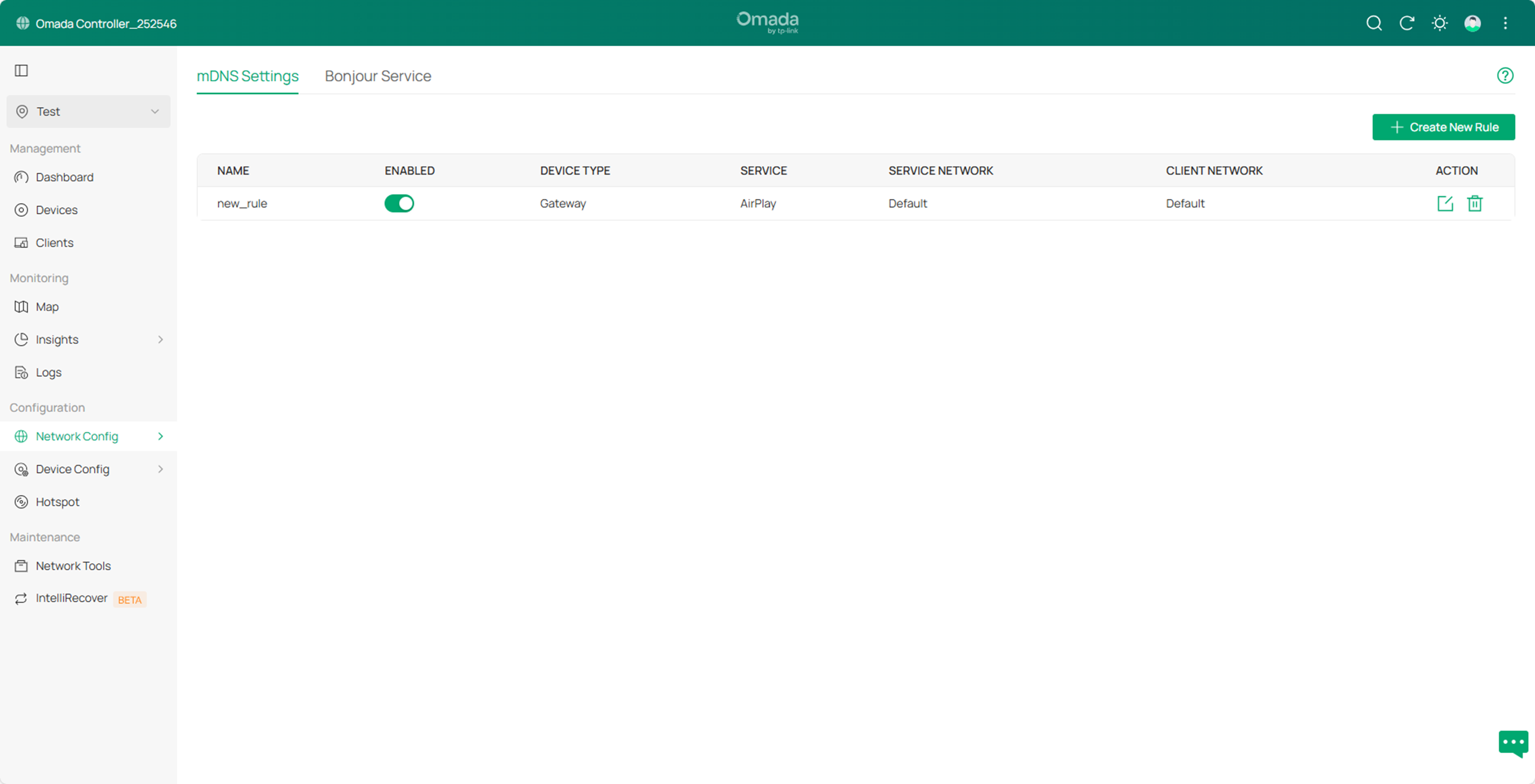Viewport: 1535px width, 784px height.
Task: Open the user account avatar icon
Action: [x=1473, y=23]
